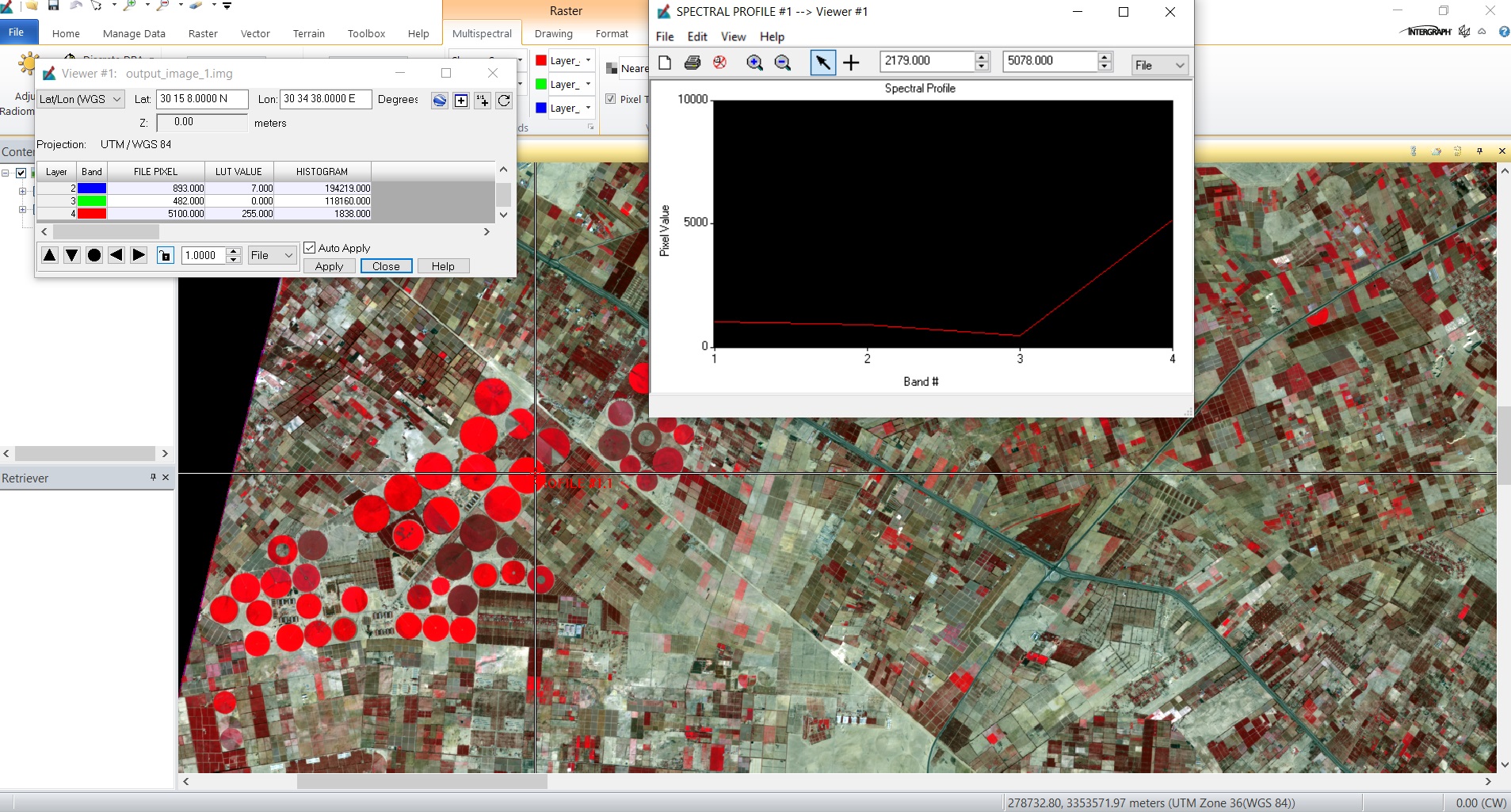Toggle the Pixel Transparency checkbox in the ribbon
The image size is (1511, 812).
(610, 99)
